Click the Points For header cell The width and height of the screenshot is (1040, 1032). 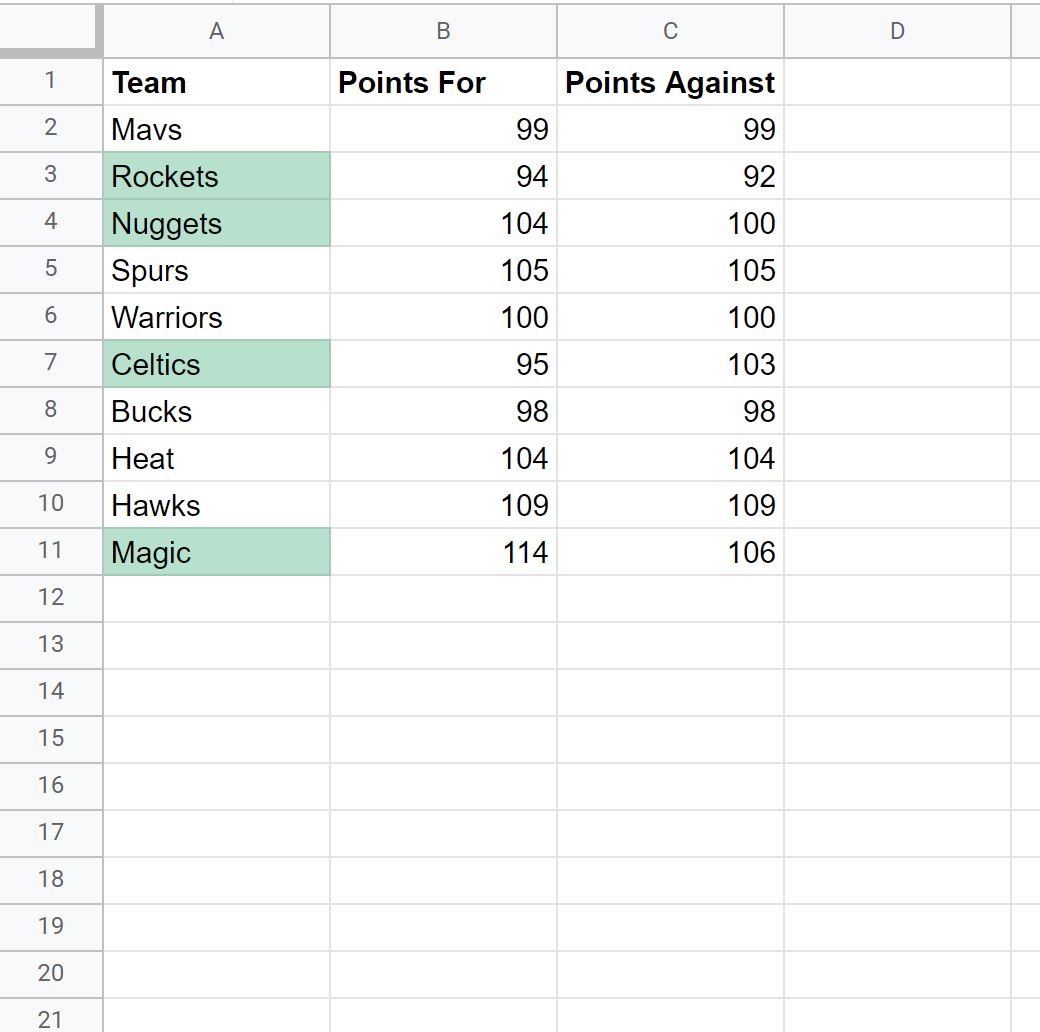443,82
